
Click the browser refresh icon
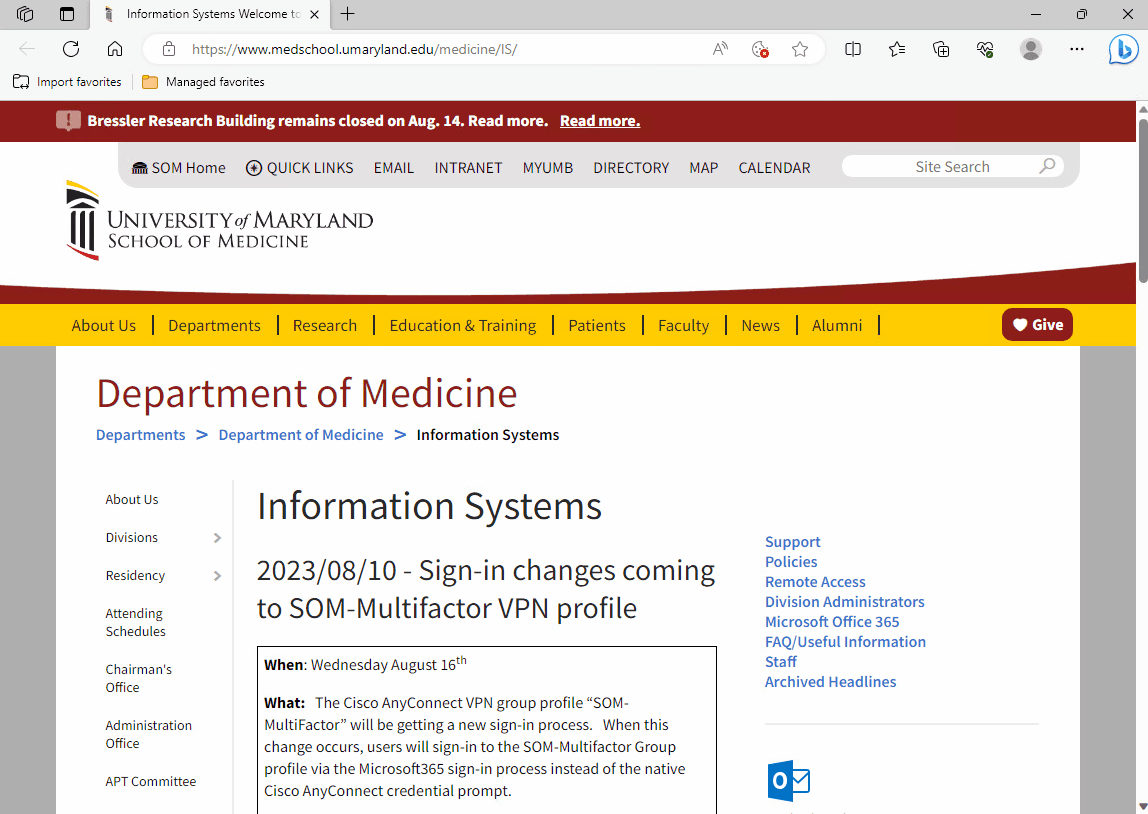71,49
